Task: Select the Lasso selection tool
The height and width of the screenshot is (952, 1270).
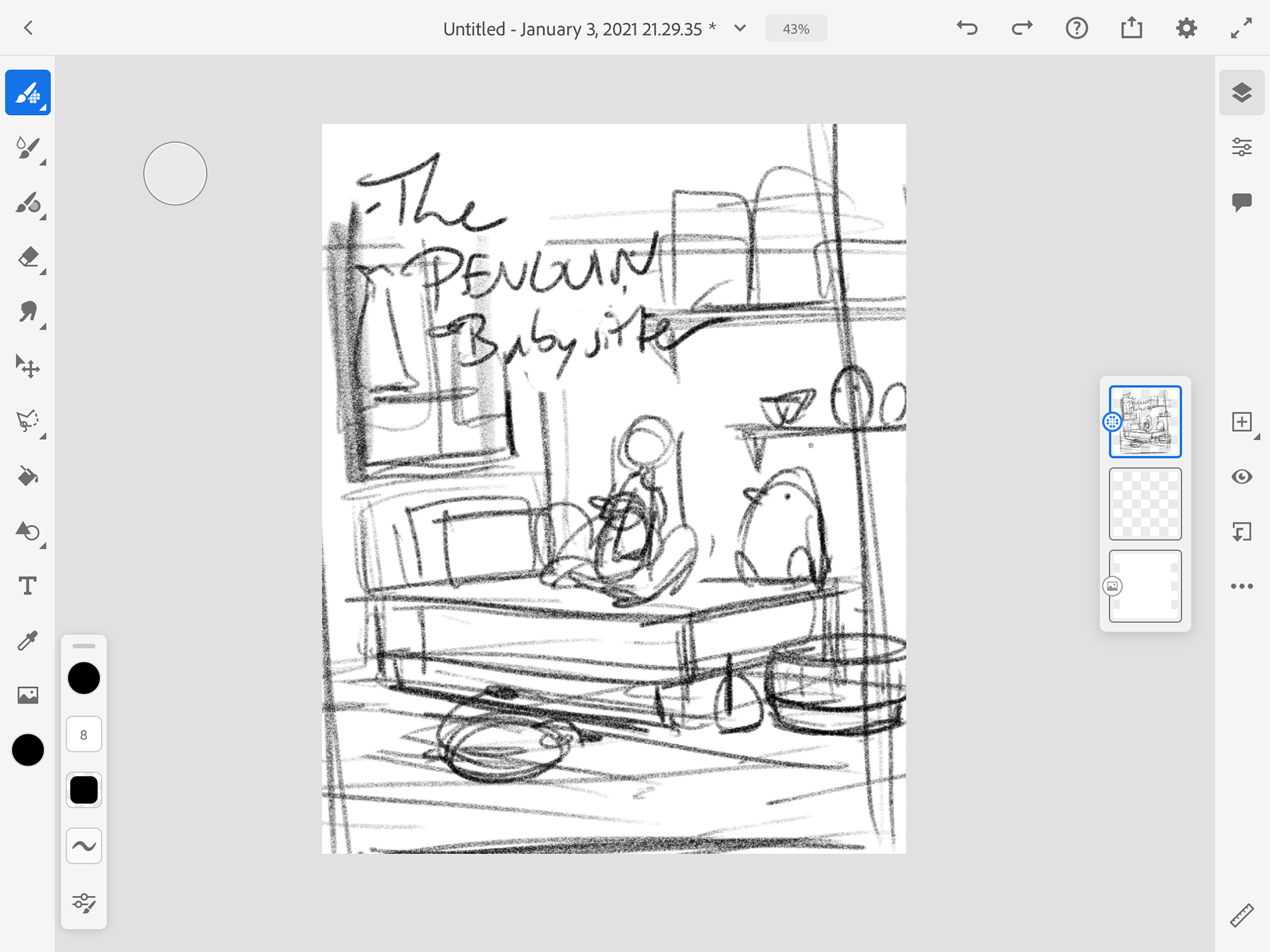Action: (x=28, y=421)
